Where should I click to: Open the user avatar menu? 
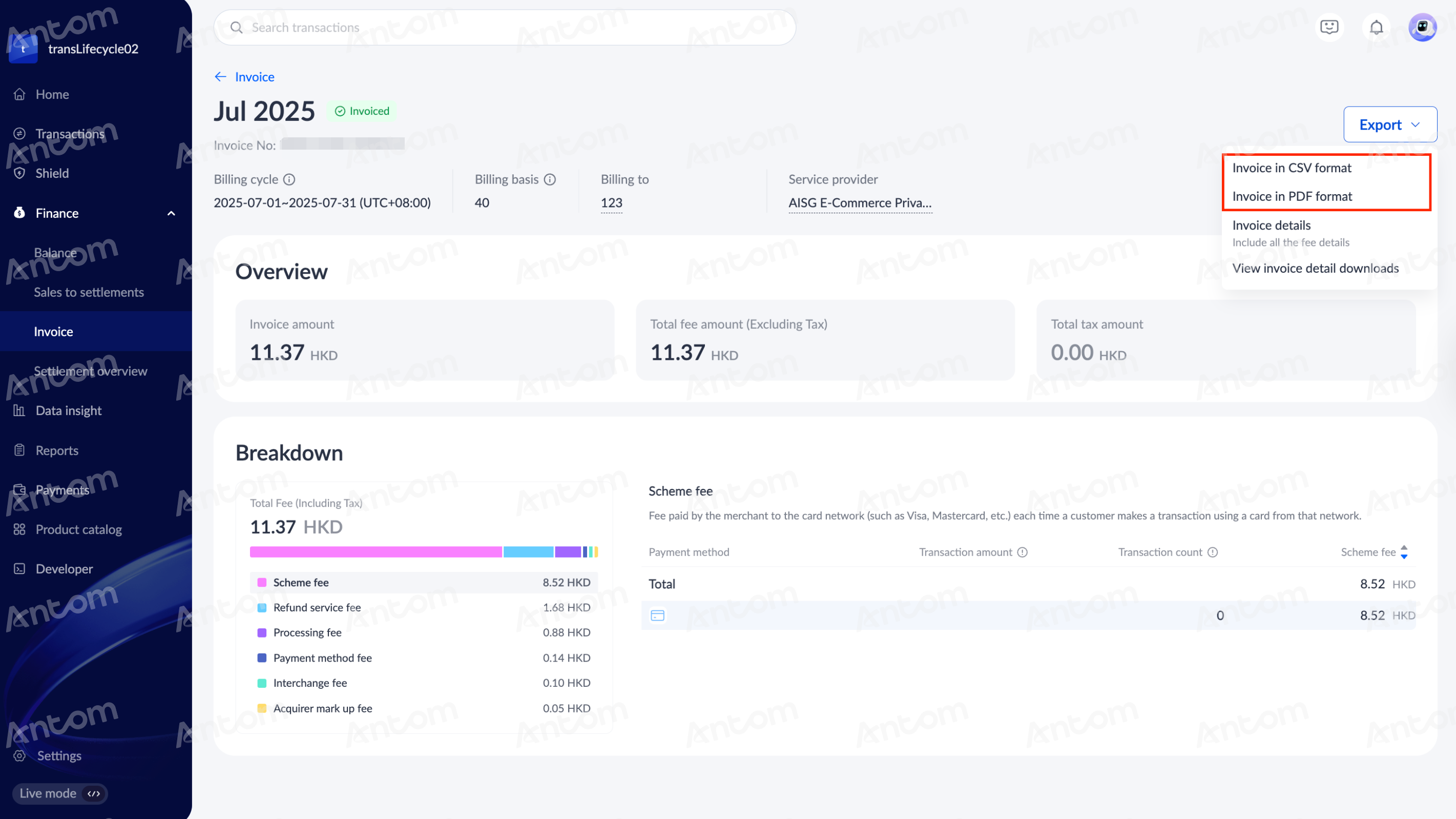(1423, 27)
